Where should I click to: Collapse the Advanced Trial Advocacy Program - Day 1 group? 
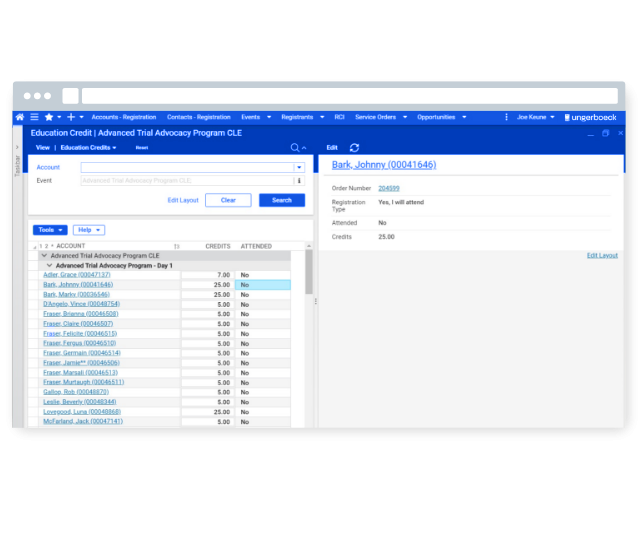[50, 265]
